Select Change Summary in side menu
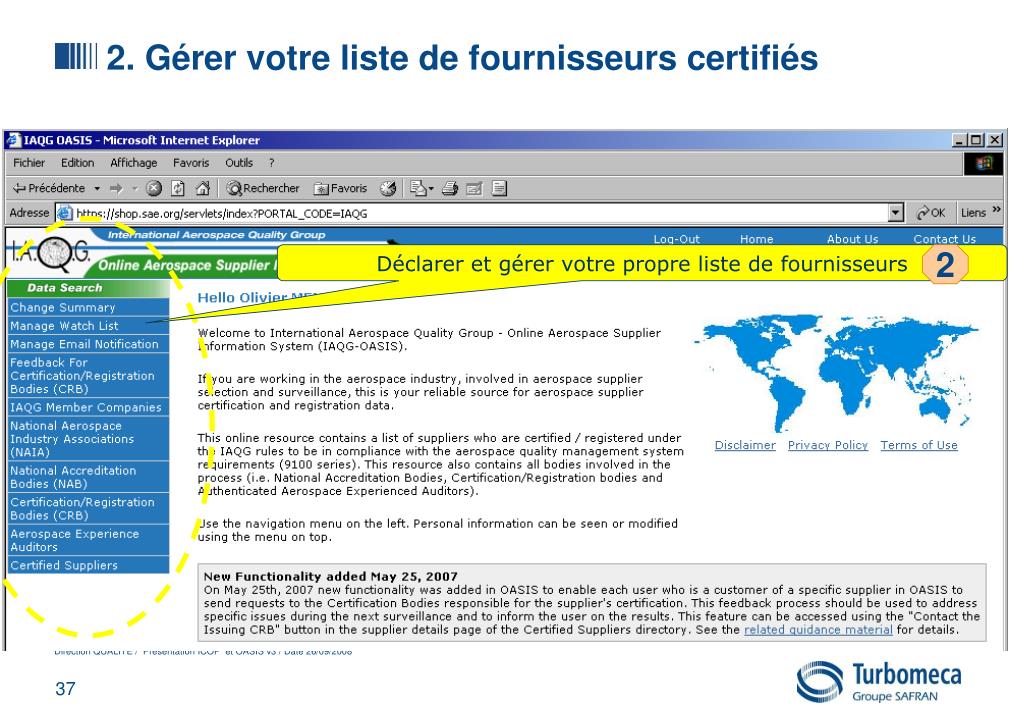Screen dimensions: 1024x724 point(88,307)
